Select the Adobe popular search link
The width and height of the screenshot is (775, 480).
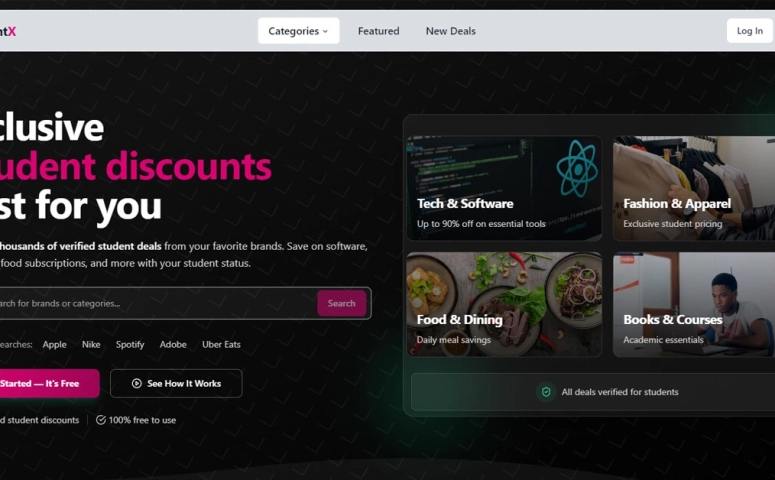pyautogui.click(x=173, y=345)
